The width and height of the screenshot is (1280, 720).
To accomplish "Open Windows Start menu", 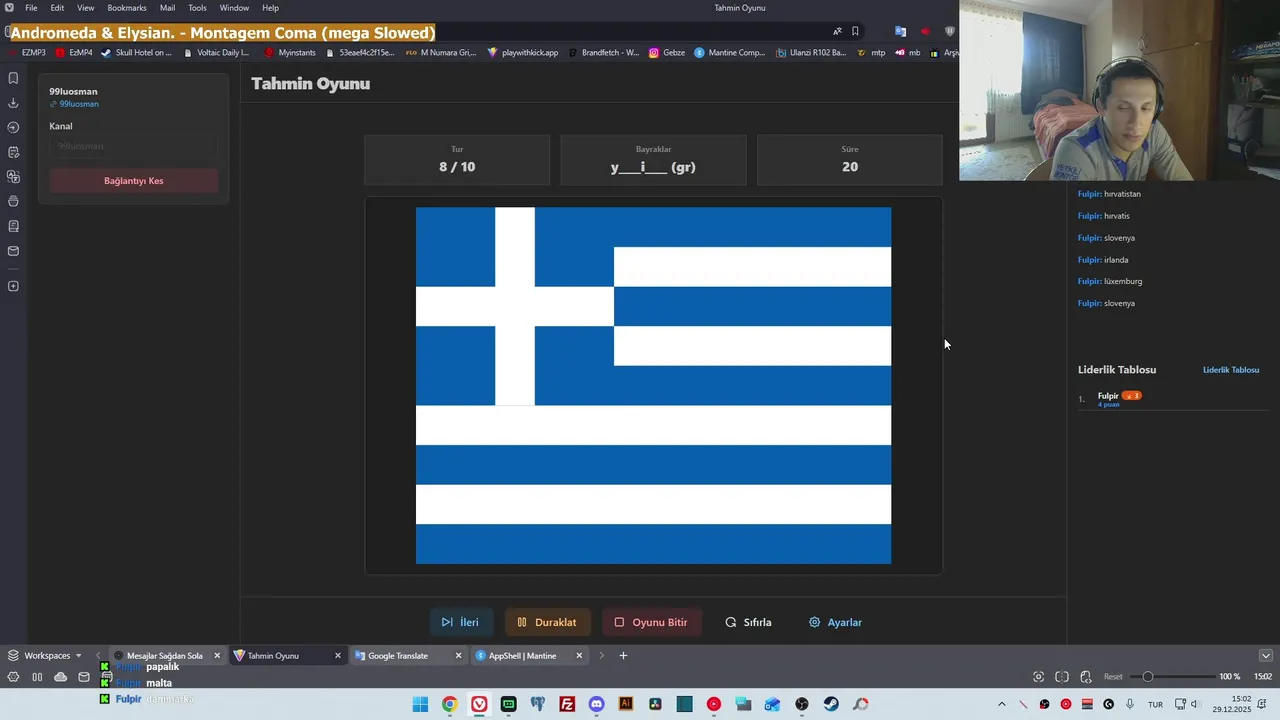I will 420,704.
